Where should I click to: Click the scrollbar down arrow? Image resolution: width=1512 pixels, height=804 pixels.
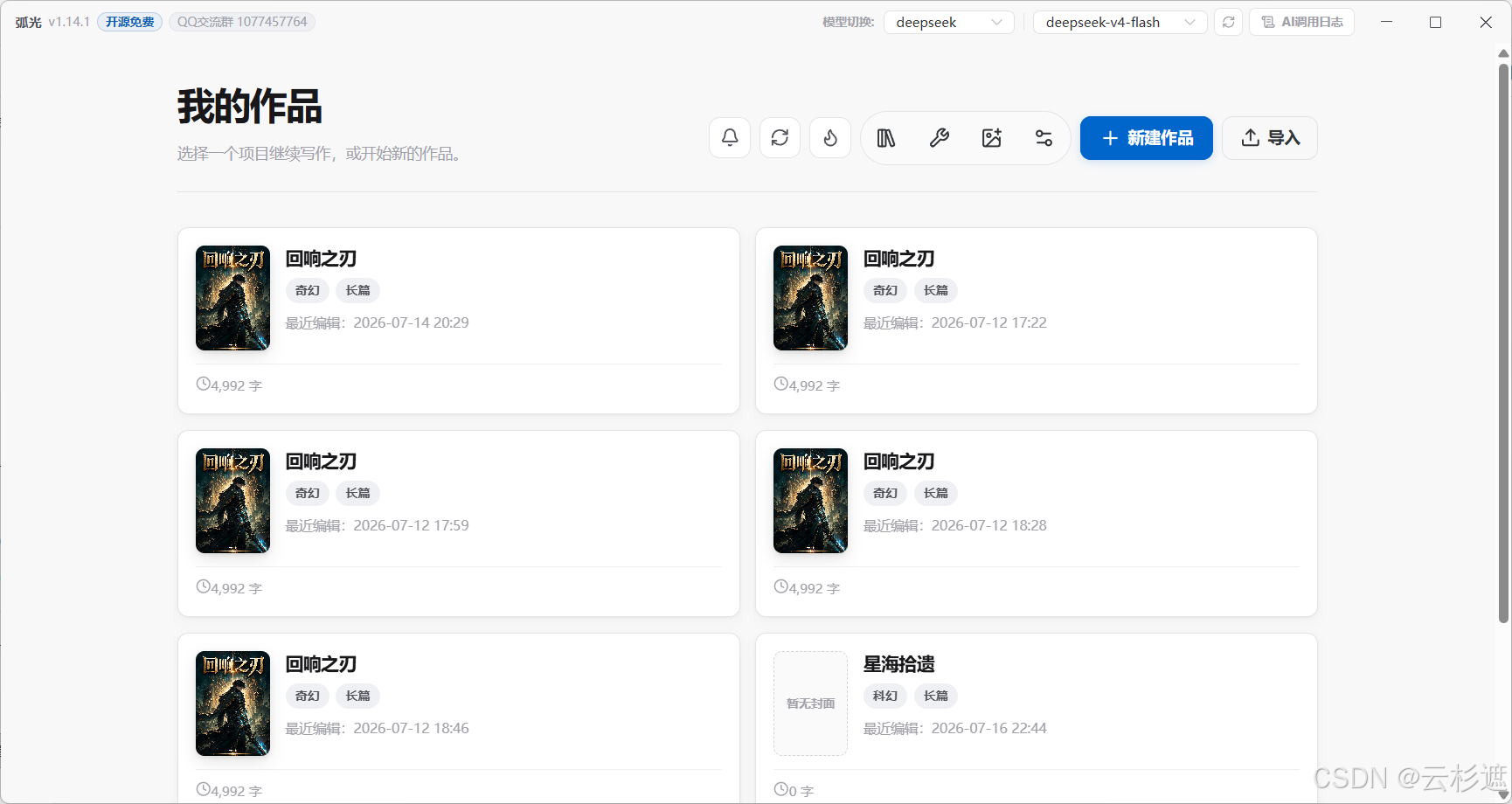coord(1503,794)
